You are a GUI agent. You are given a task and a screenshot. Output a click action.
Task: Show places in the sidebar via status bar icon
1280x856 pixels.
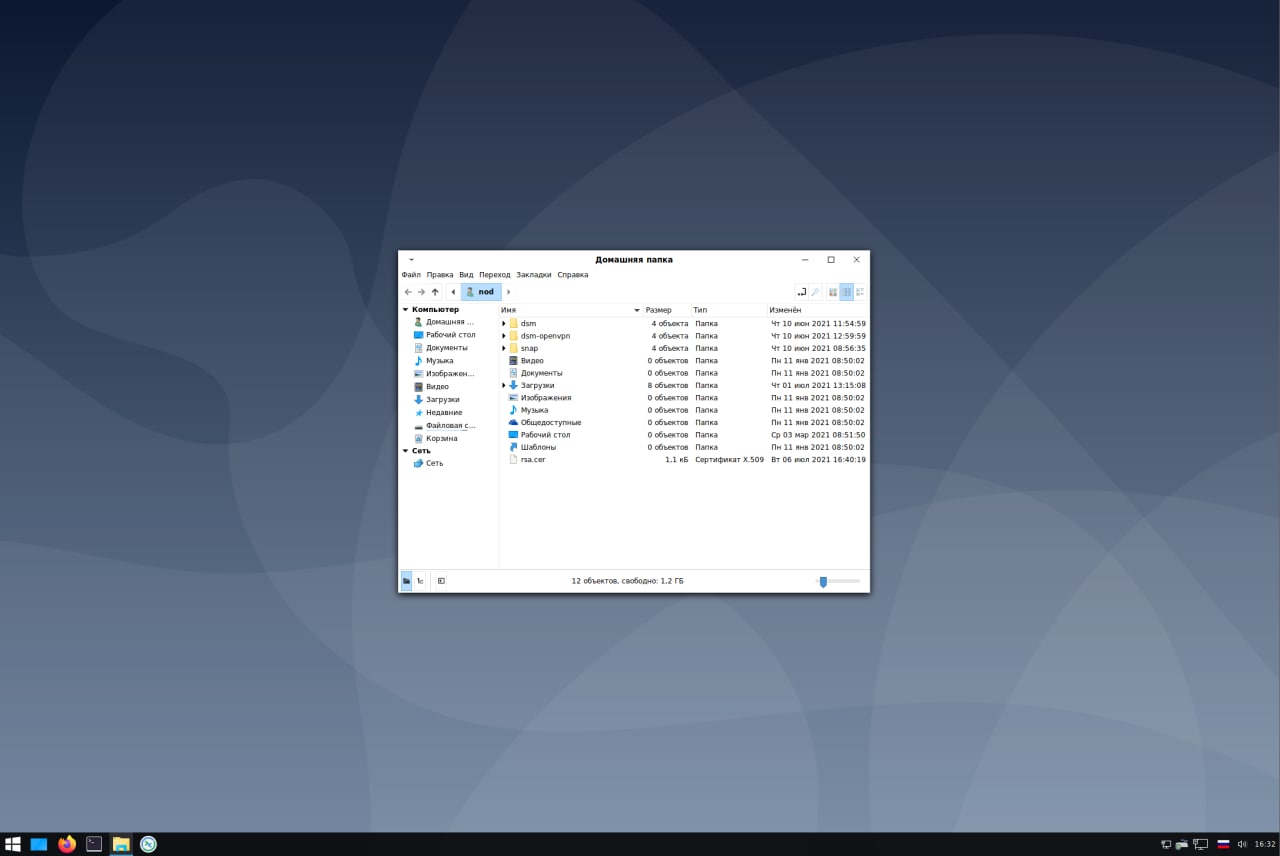[406, 581]
